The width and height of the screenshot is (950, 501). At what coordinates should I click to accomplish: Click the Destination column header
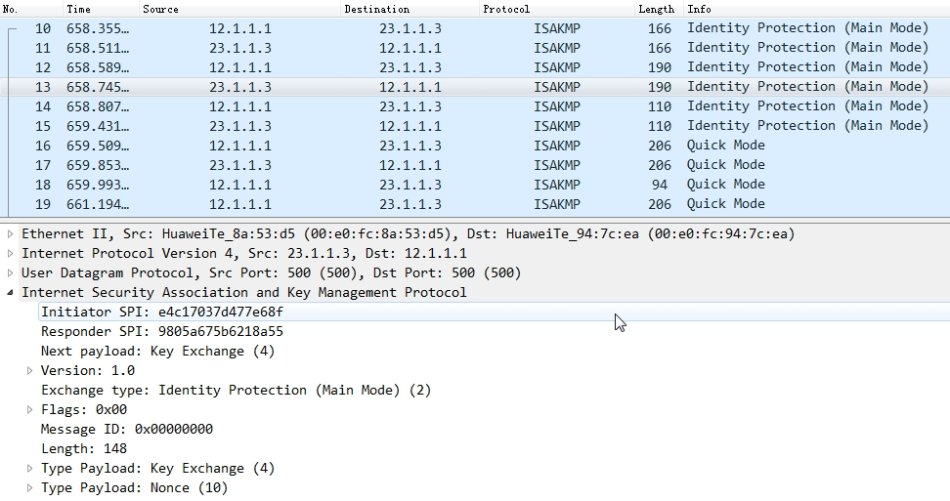pos(376,9)
